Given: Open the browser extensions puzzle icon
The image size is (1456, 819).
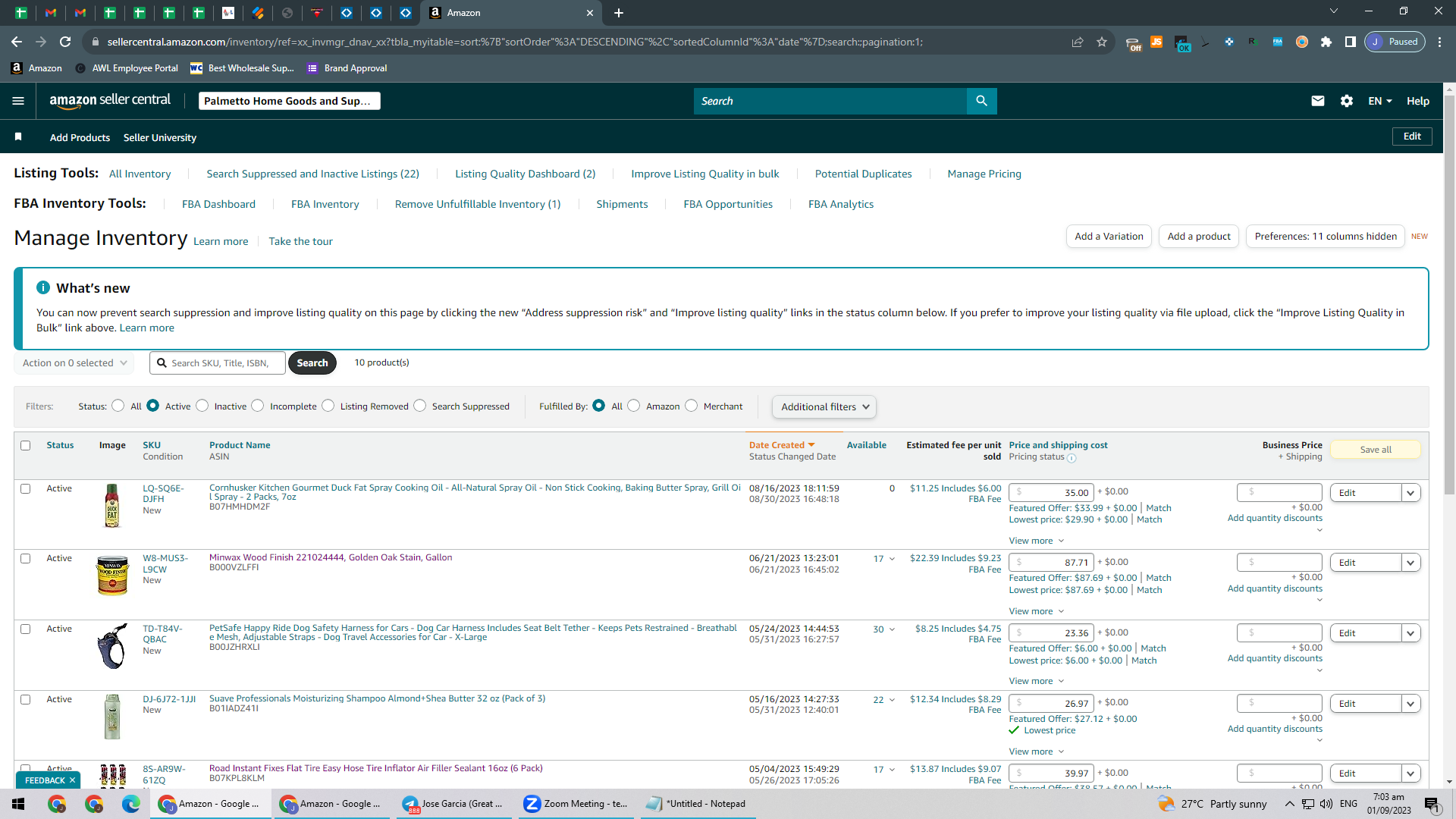Looking at the screenshot, I should [x=1326, y=42].
